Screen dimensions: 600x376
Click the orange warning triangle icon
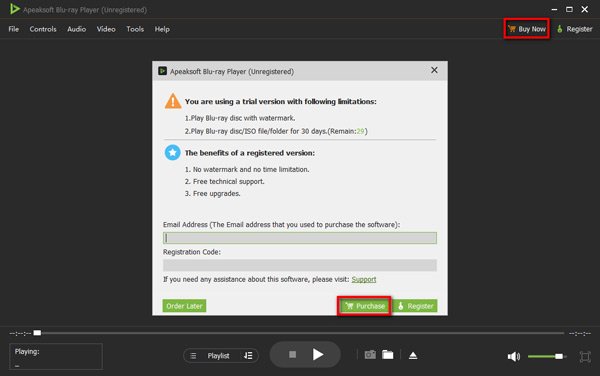coord(173,101)
